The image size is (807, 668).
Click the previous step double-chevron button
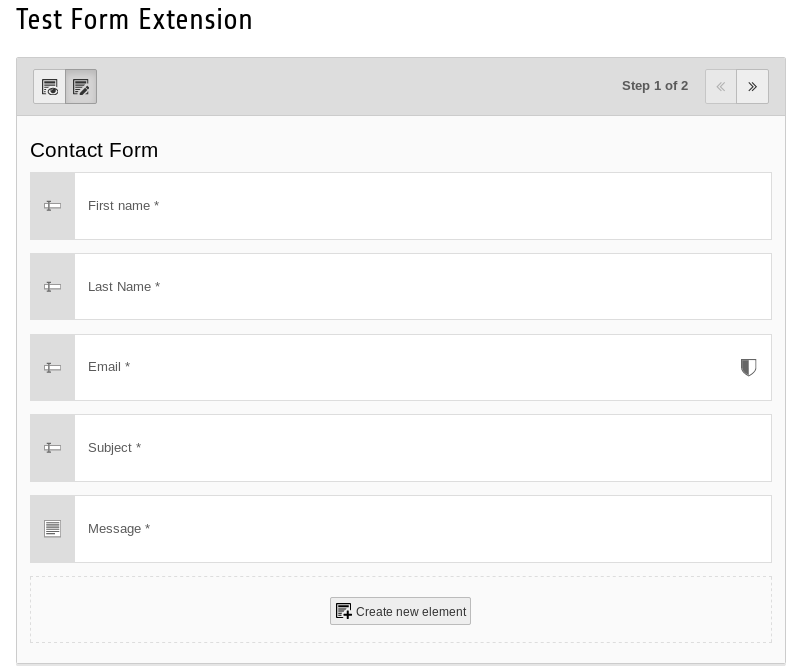[721, 87]
